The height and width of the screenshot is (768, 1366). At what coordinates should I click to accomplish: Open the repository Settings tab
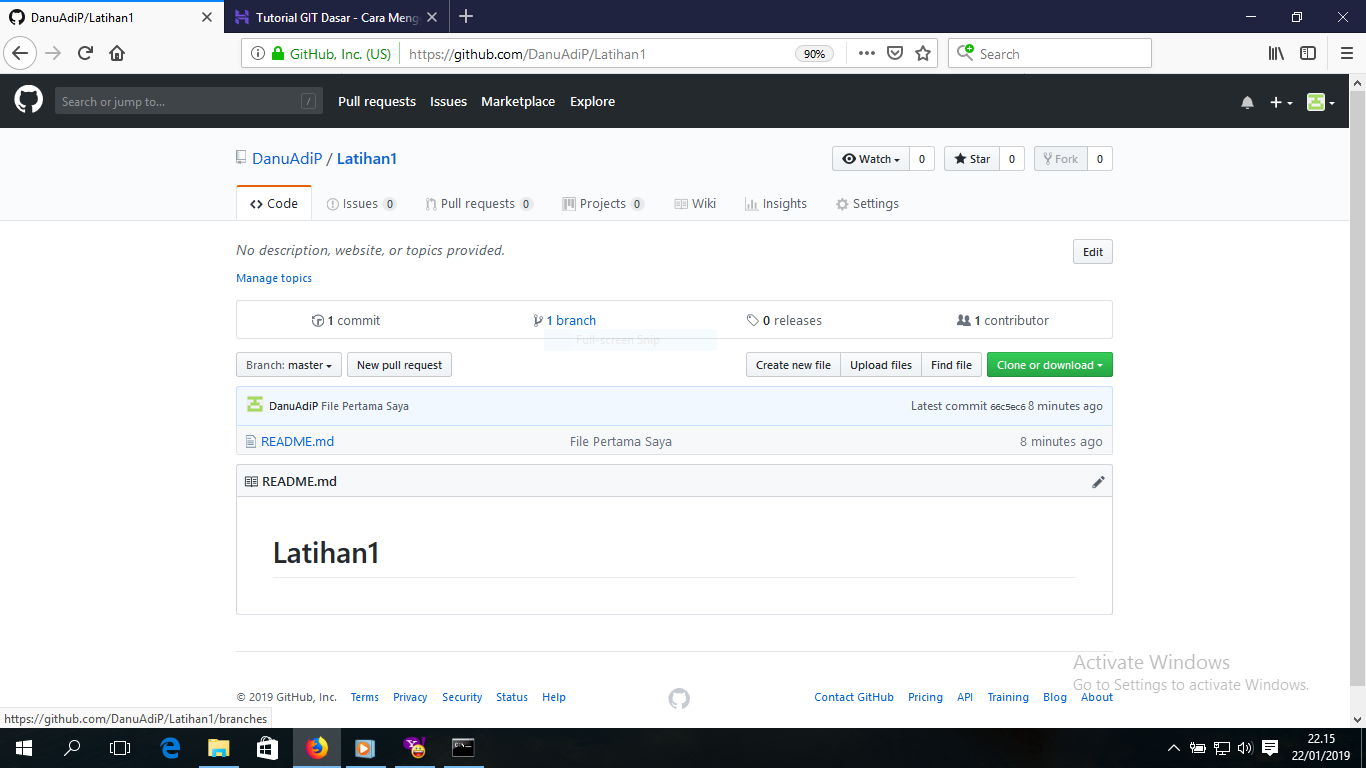tap(867, 203)
